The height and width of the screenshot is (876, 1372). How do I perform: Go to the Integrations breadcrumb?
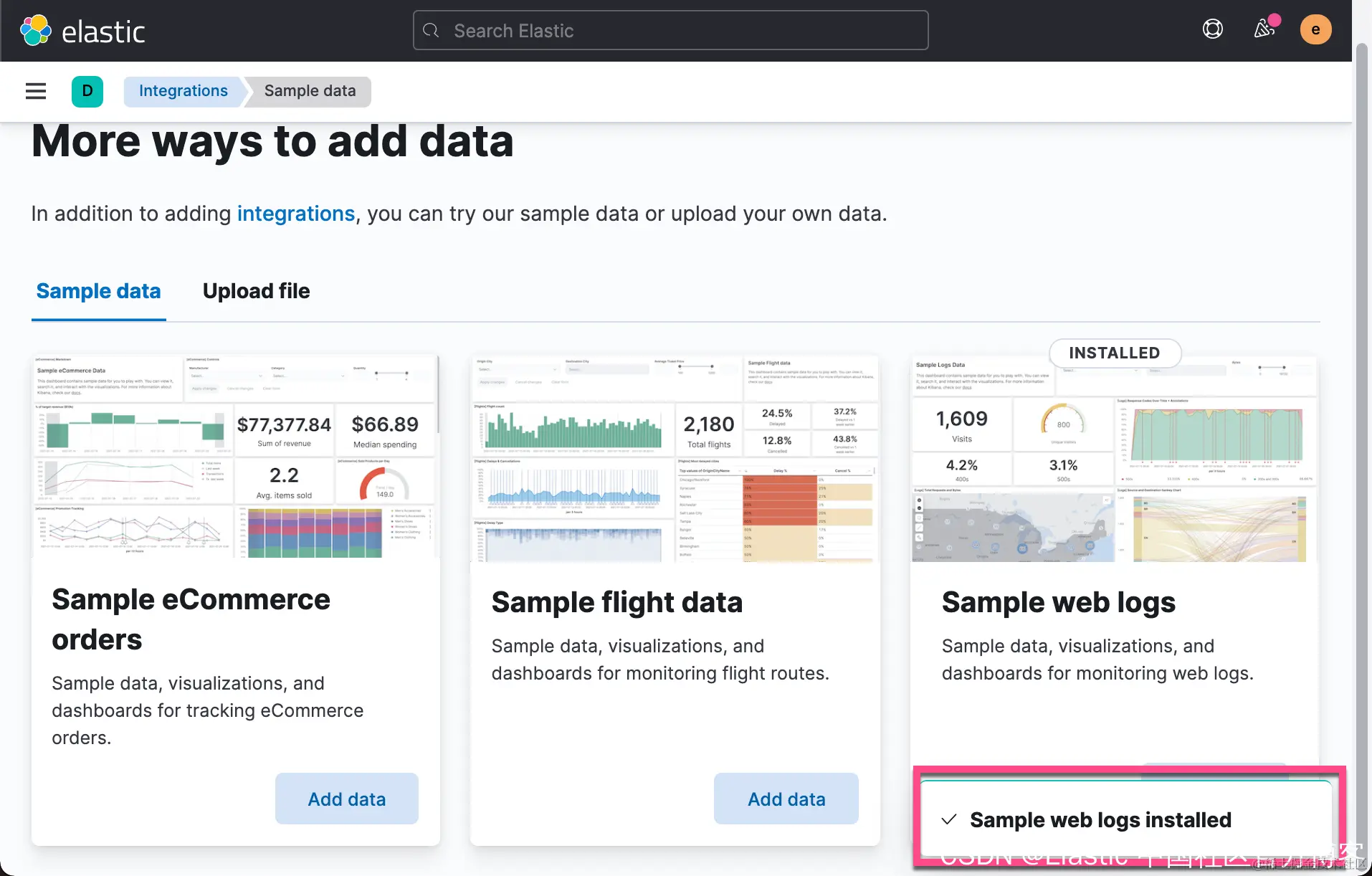click(184, 91)
